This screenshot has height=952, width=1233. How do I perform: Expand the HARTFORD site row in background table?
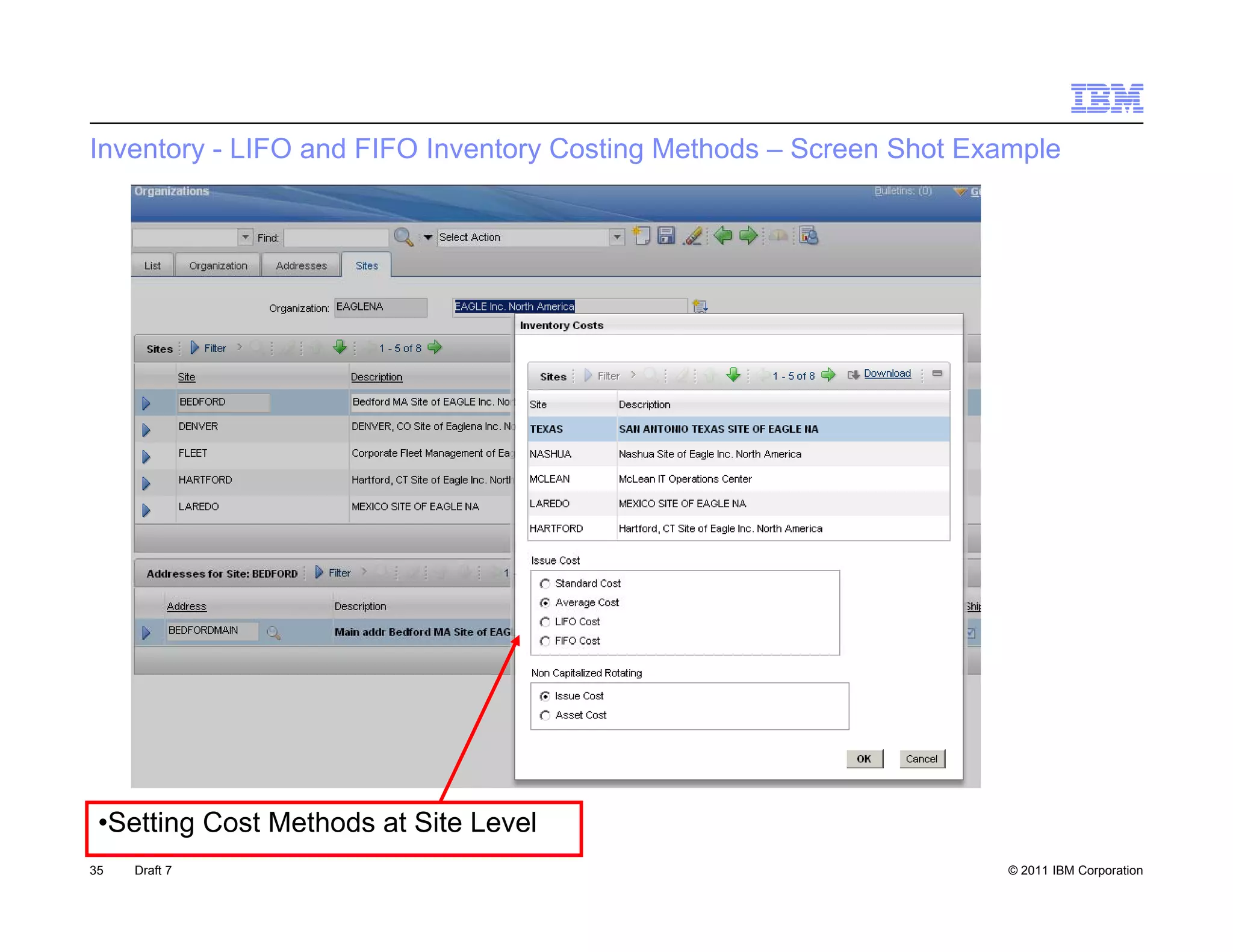point(146,483)
